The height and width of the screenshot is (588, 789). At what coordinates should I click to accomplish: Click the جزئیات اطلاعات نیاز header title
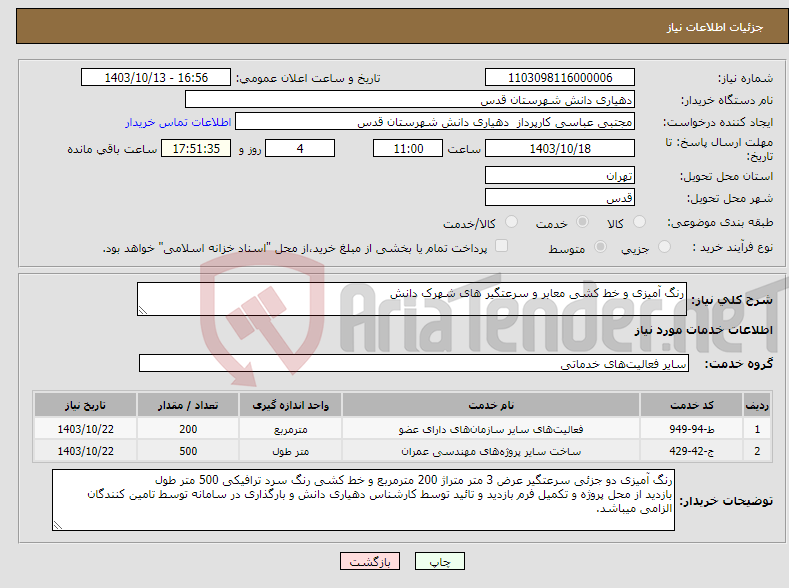[715, 27]
